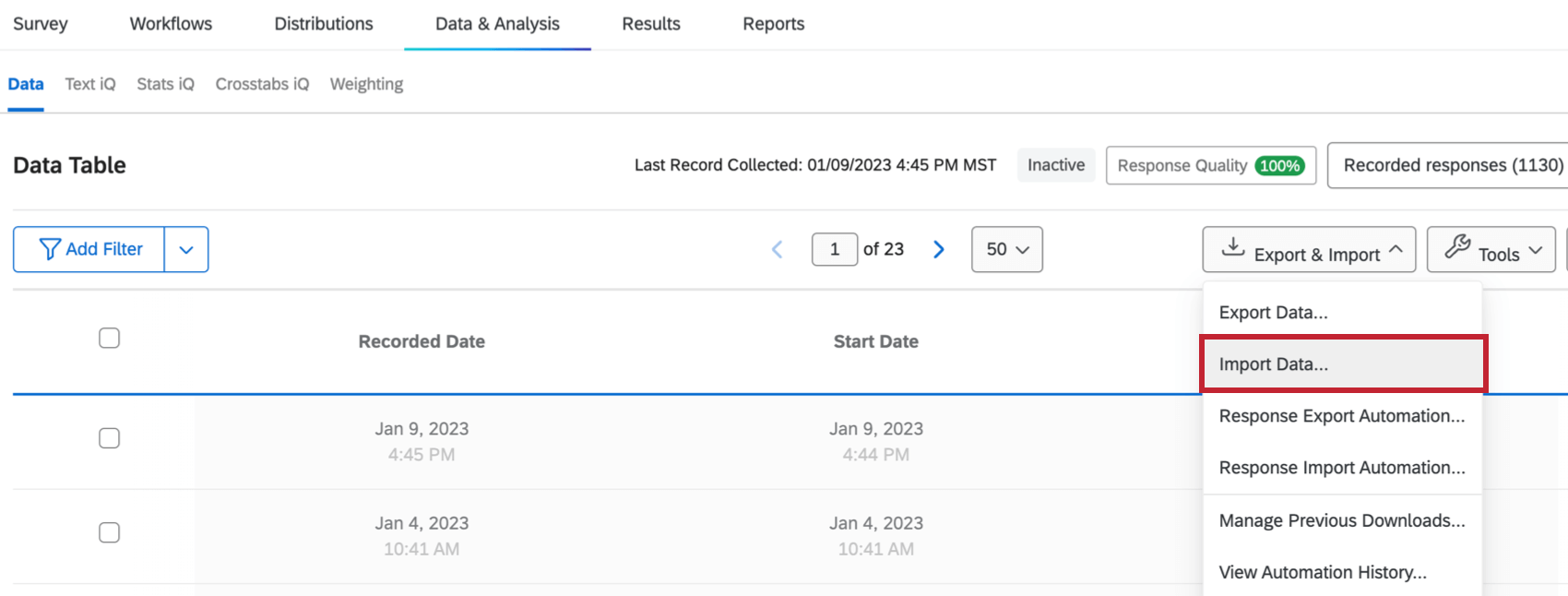Image resolution: width=1568 pixels, height=596 pixels.
Task: Go to next page with right arrow
Action: pyautogui.click(x=939, y=250)
